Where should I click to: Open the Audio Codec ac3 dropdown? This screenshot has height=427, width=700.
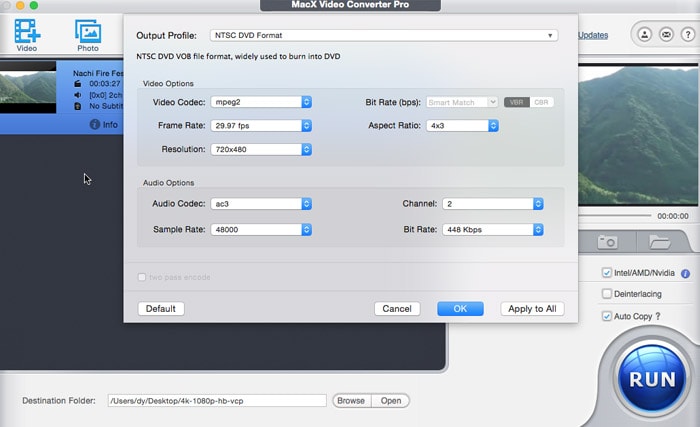(x=261, y=204)
